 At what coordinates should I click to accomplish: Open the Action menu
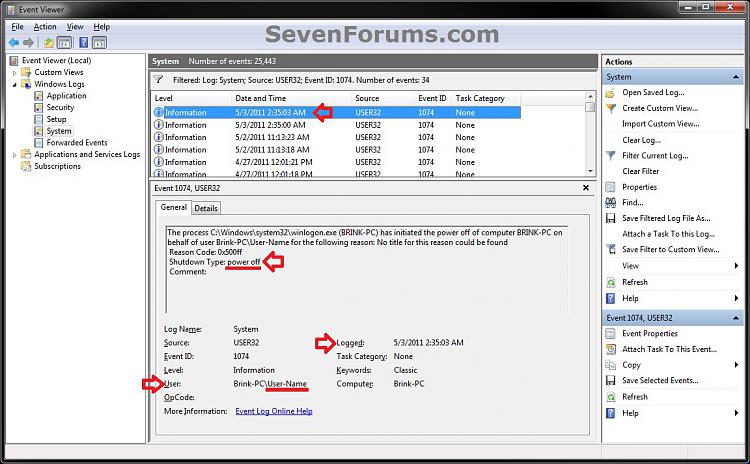(45, 27)
